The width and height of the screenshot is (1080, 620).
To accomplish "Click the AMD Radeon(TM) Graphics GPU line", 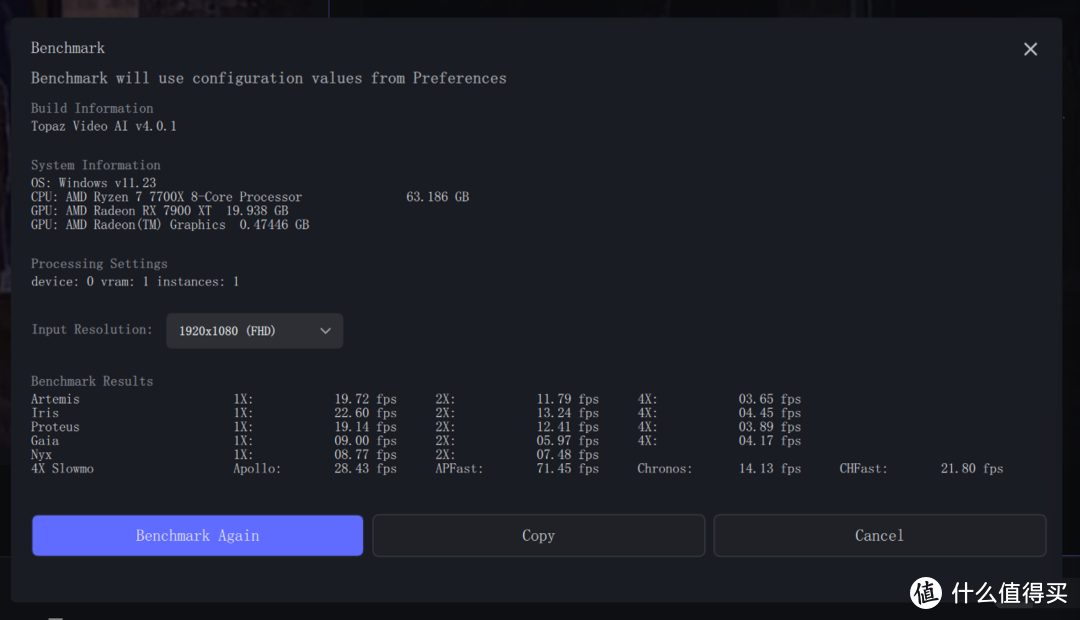I will 170,225.
